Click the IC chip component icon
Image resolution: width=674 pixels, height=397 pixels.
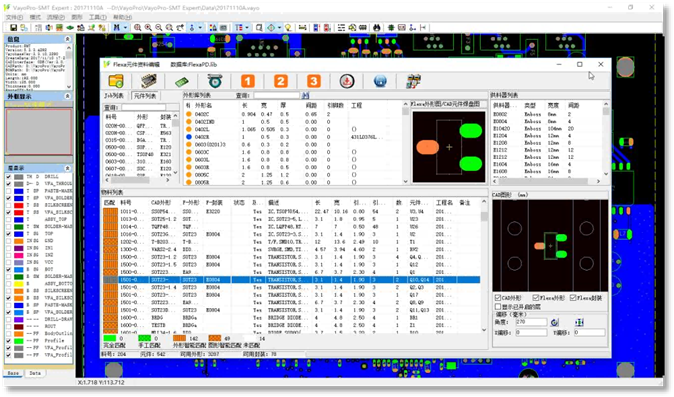[149, 81]
